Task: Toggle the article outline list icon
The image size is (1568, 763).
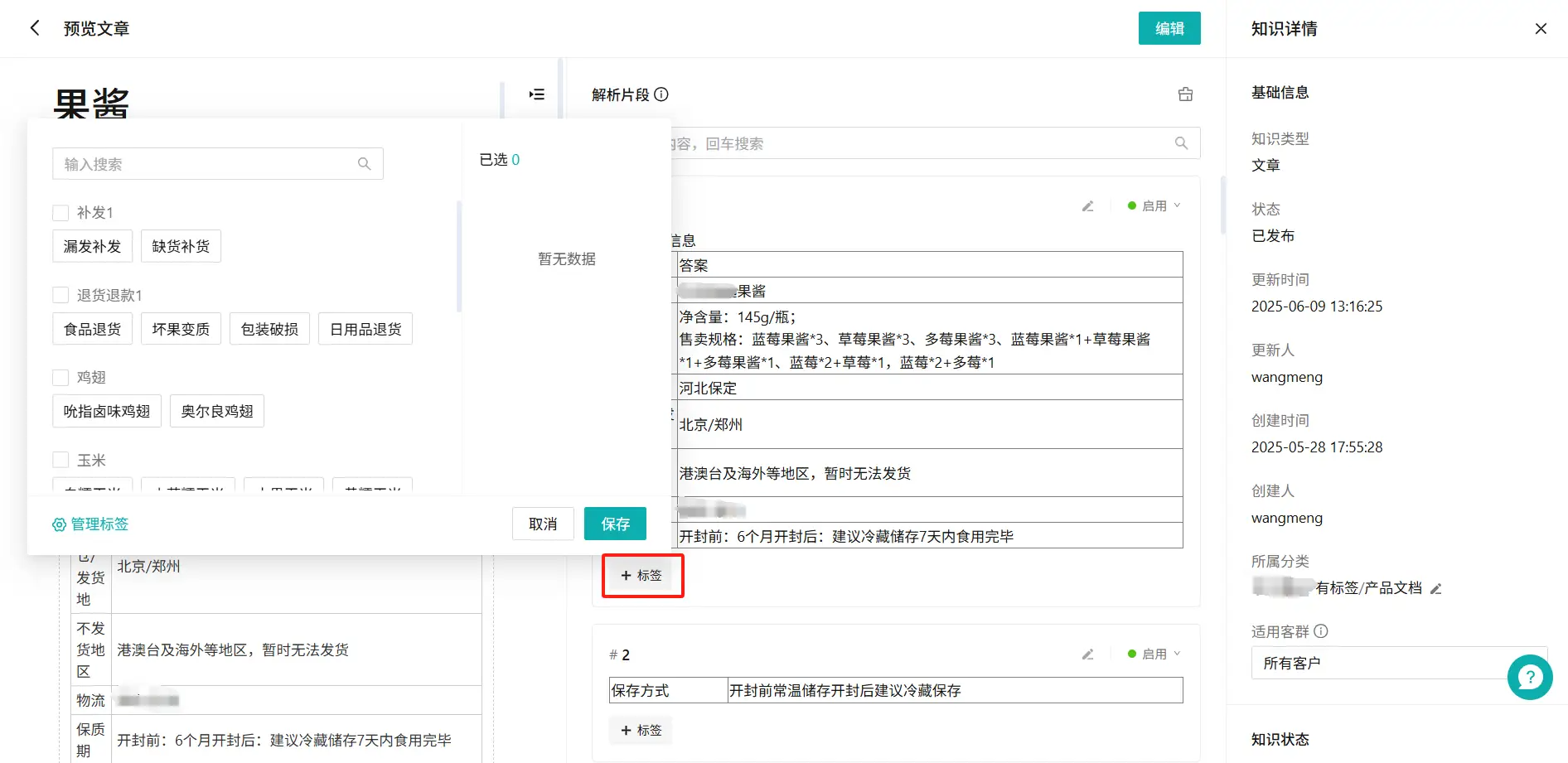Action: click(537, 94)
